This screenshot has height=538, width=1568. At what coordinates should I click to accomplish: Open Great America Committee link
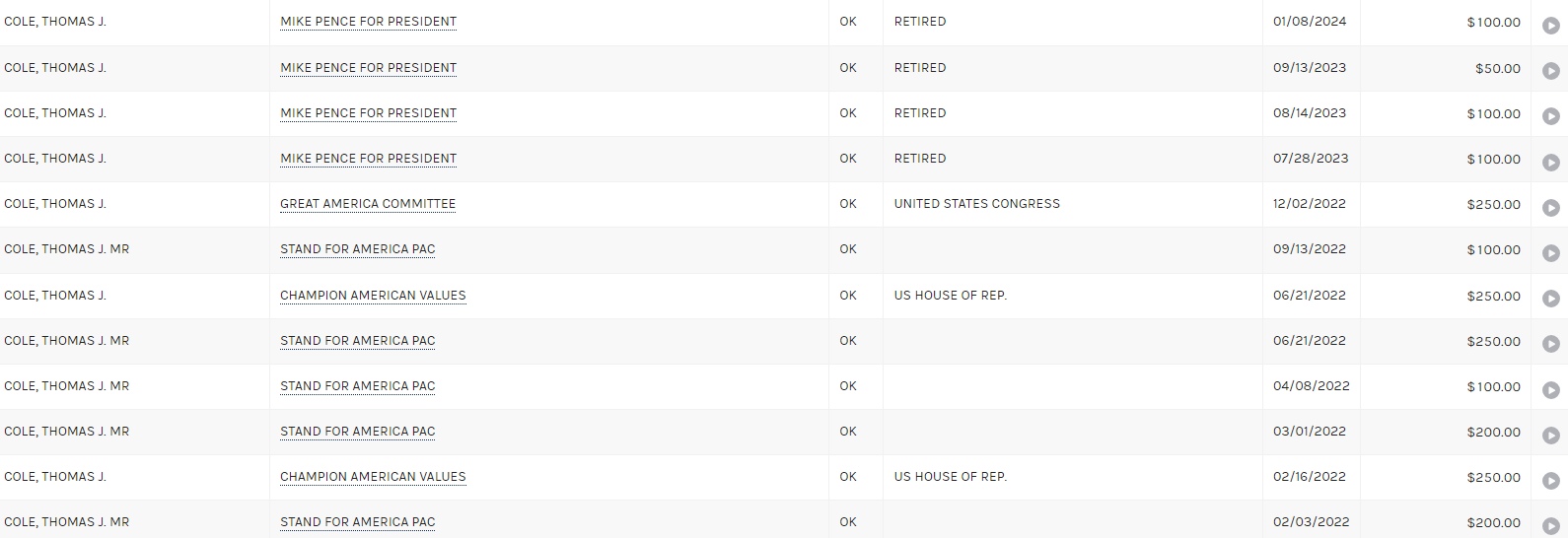(368, 204)
